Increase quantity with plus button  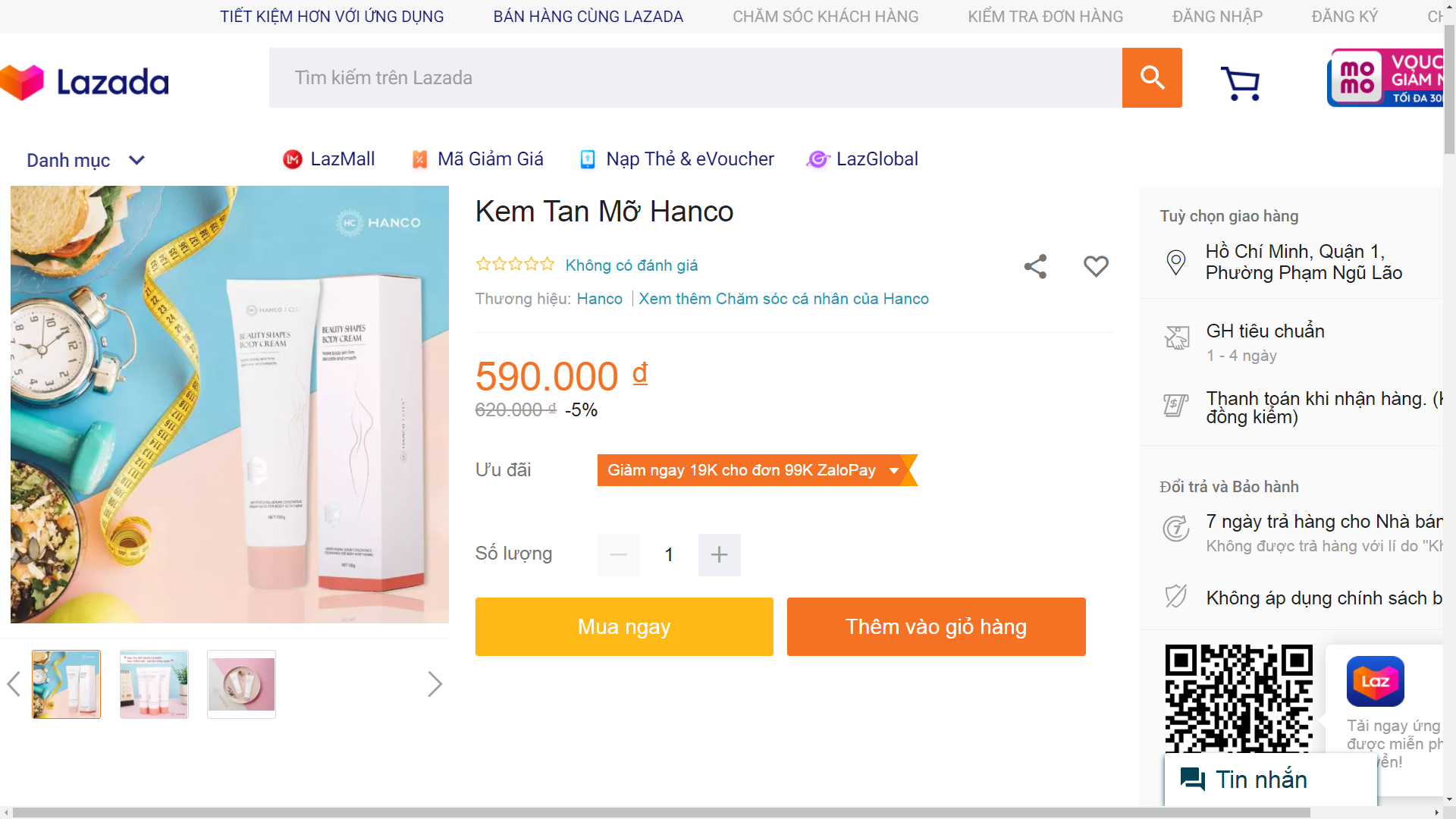coord(719,554)
